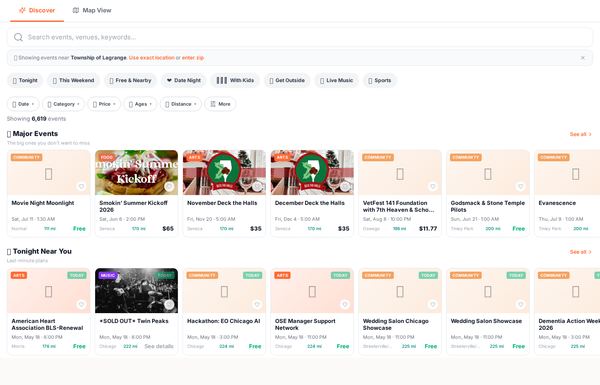
Task: Click the 'enter zip' link
Action: click(192, 58)
